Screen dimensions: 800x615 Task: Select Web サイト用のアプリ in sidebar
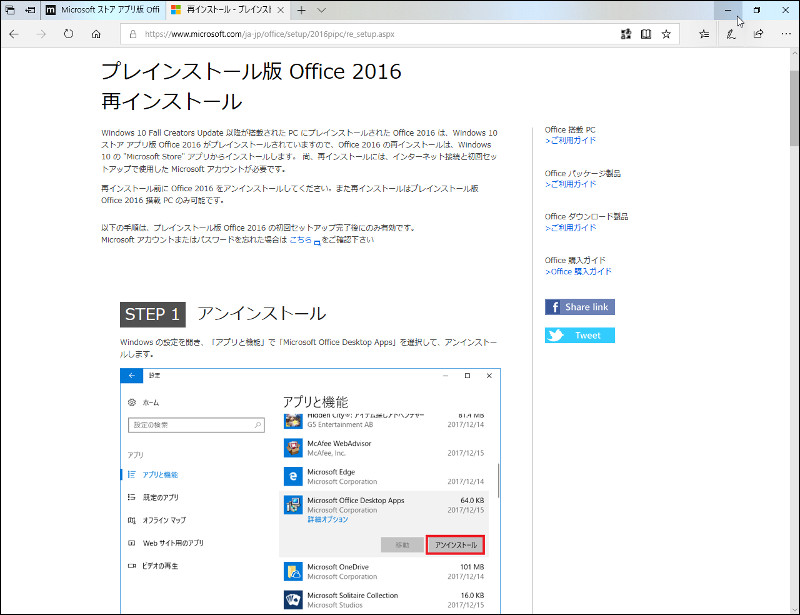(x=173, y=543)
